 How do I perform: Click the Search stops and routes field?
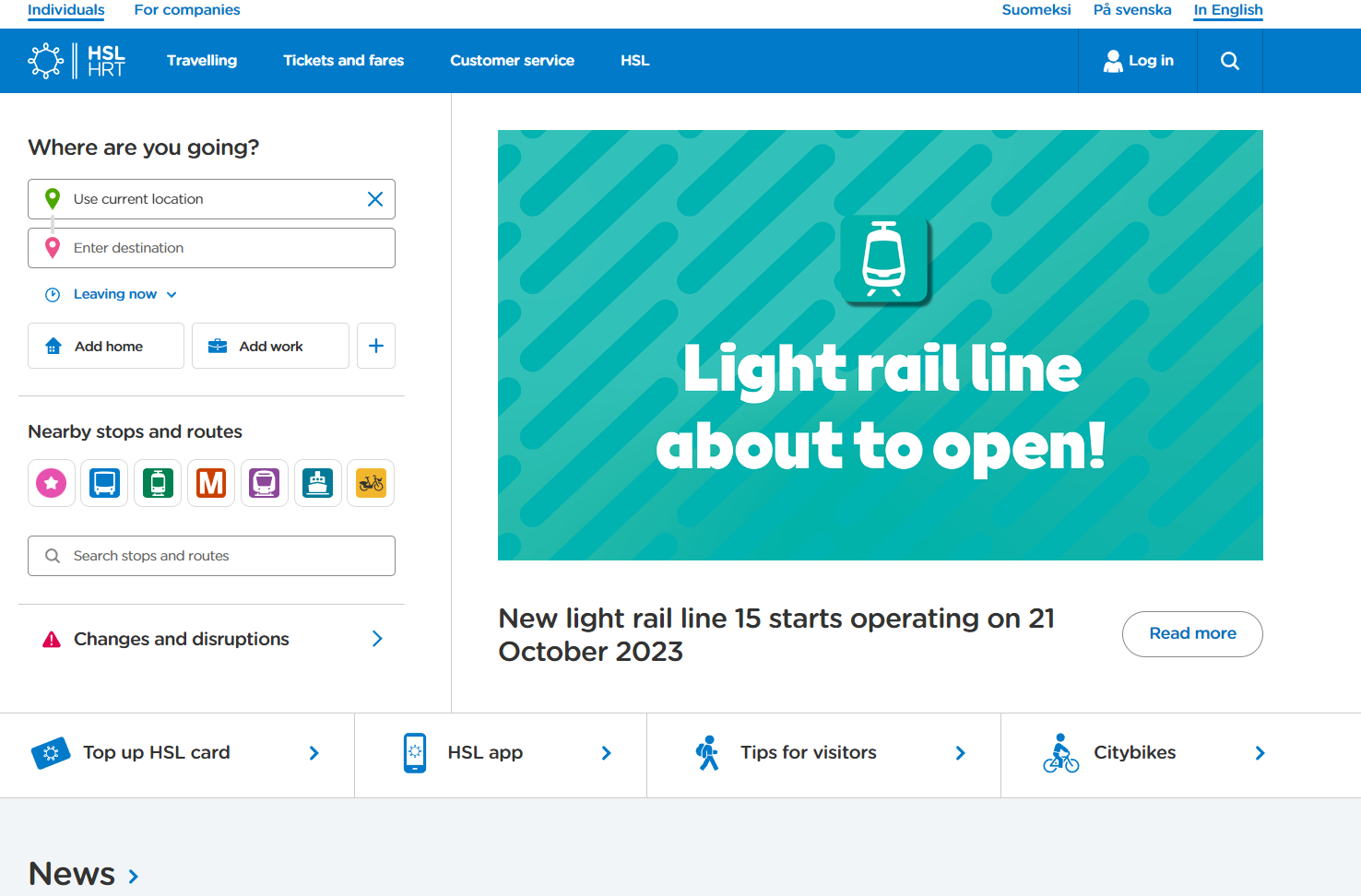pyautogui.click(x=211, y=556)
